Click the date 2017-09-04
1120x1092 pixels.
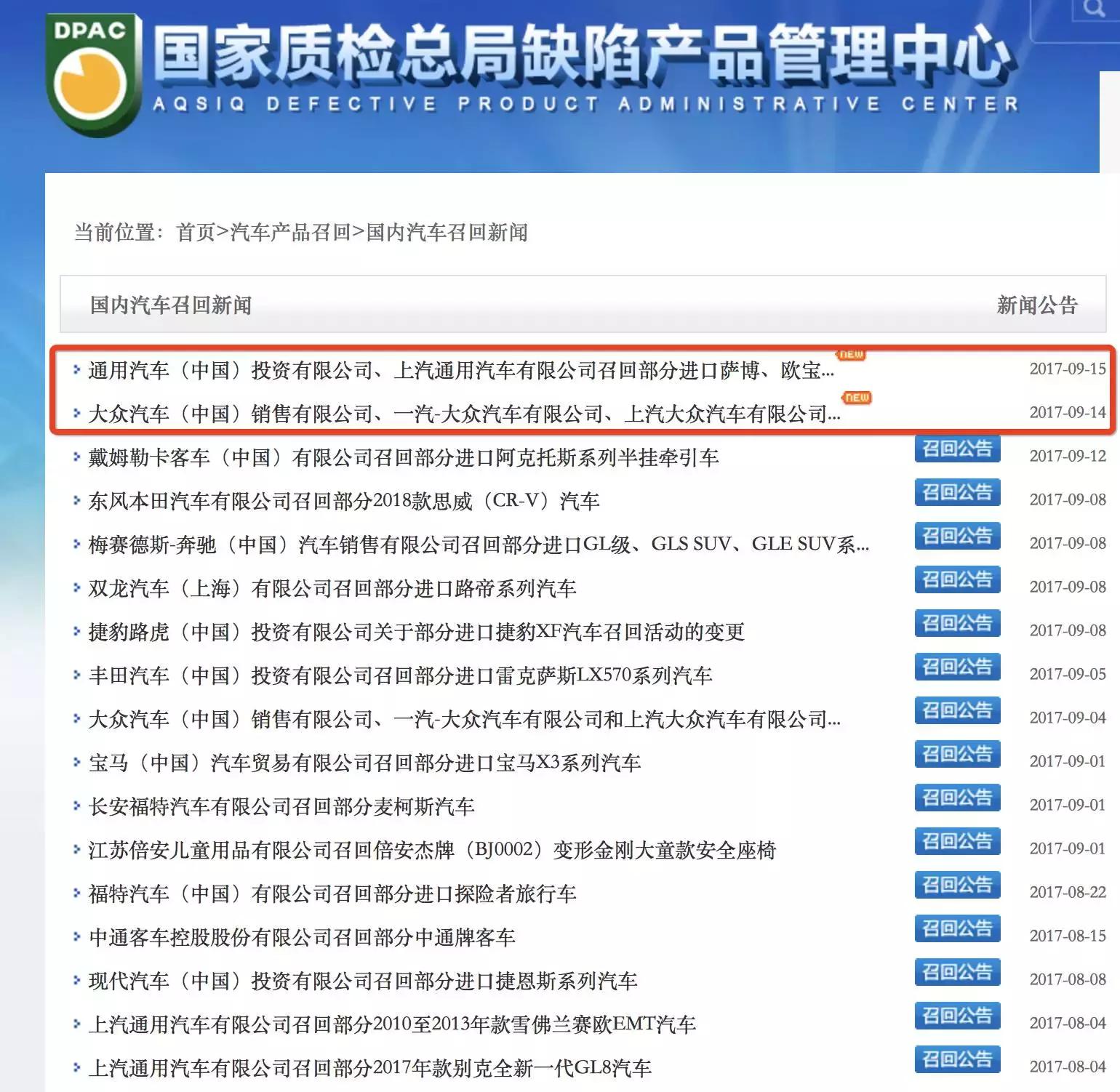click(1068, 718)
